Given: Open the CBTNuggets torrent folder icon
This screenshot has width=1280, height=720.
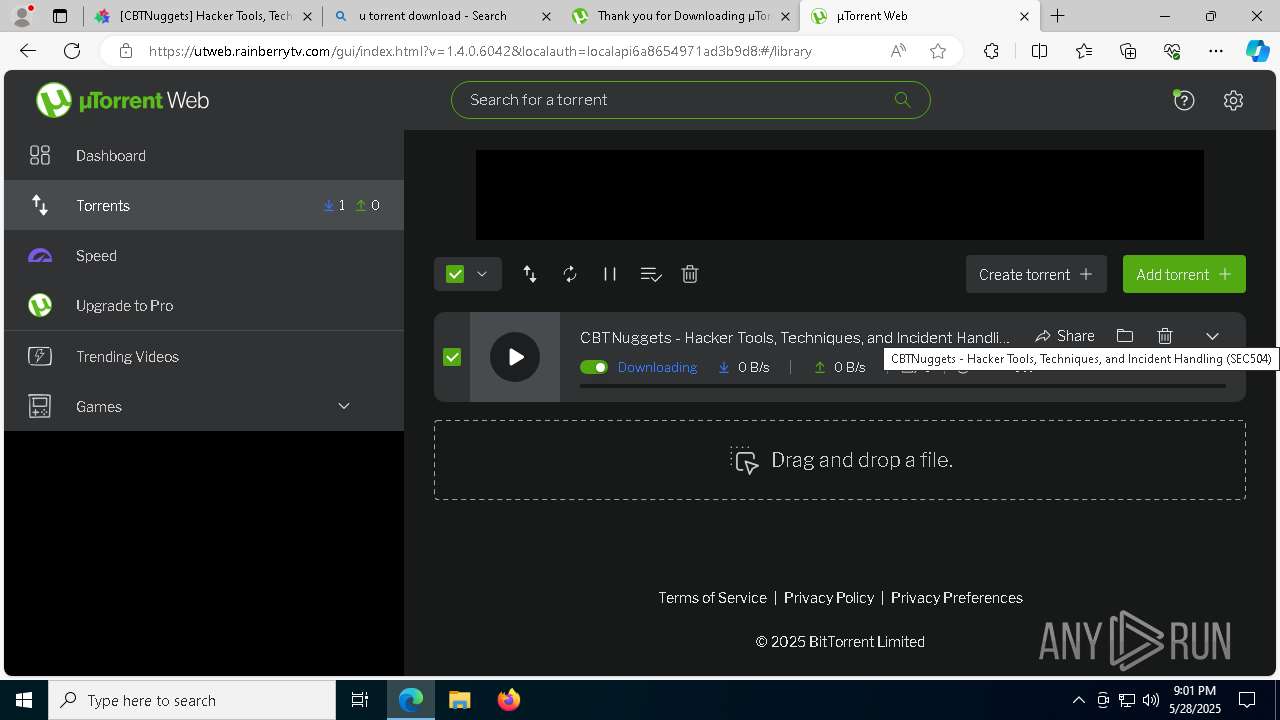Looking at the screenshot, I should pyautogui.click(x=1125, y=336).
